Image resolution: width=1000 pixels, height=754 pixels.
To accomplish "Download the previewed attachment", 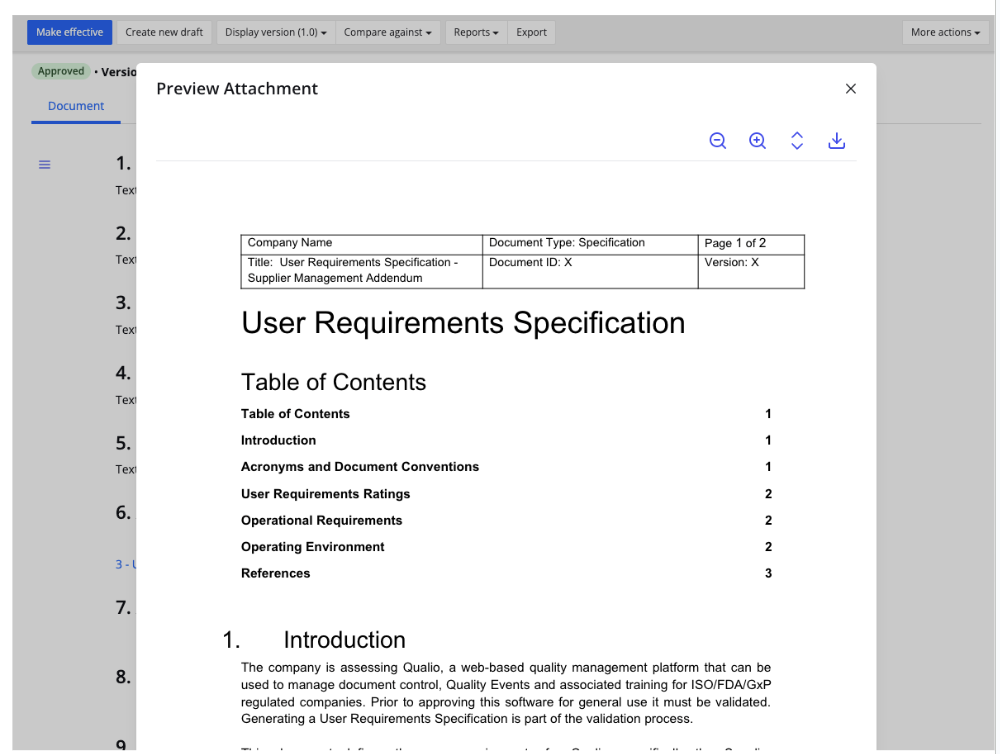I will pos(837,141).
